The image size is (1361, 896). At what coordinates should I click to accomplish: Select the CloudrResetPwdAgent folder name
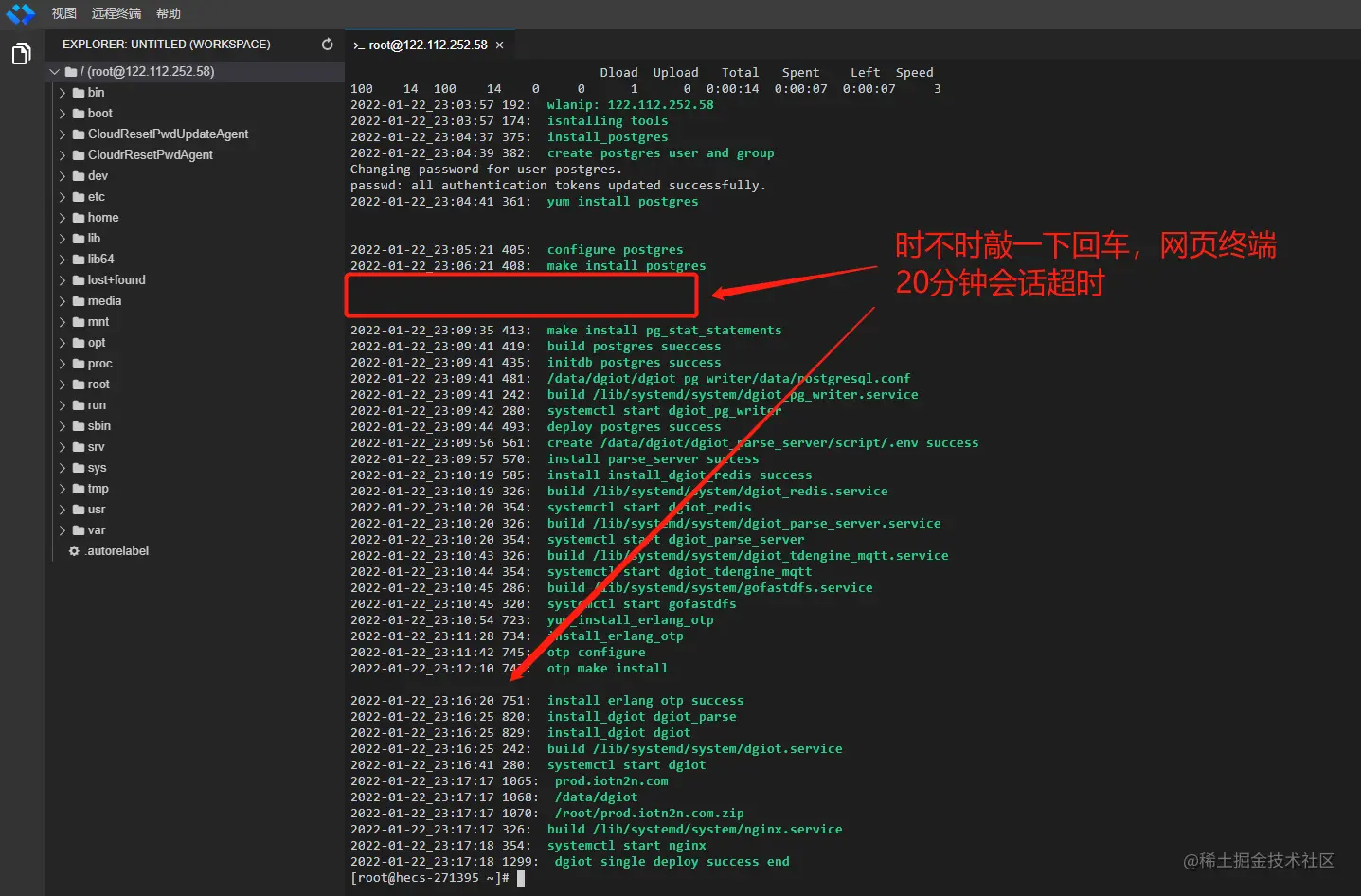pos(150,155)
